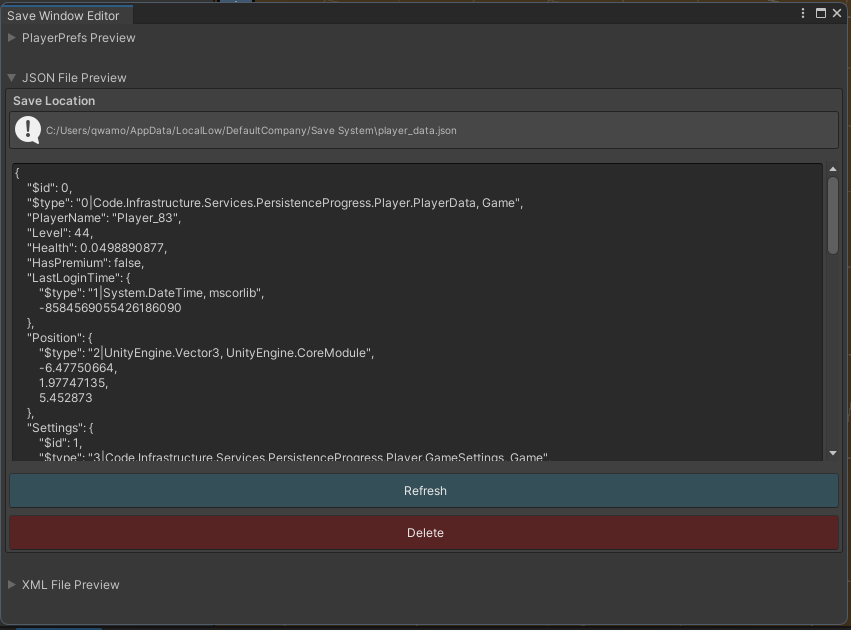Close the Save Window Editor window
851x630 pixels.
coord(837,13)
